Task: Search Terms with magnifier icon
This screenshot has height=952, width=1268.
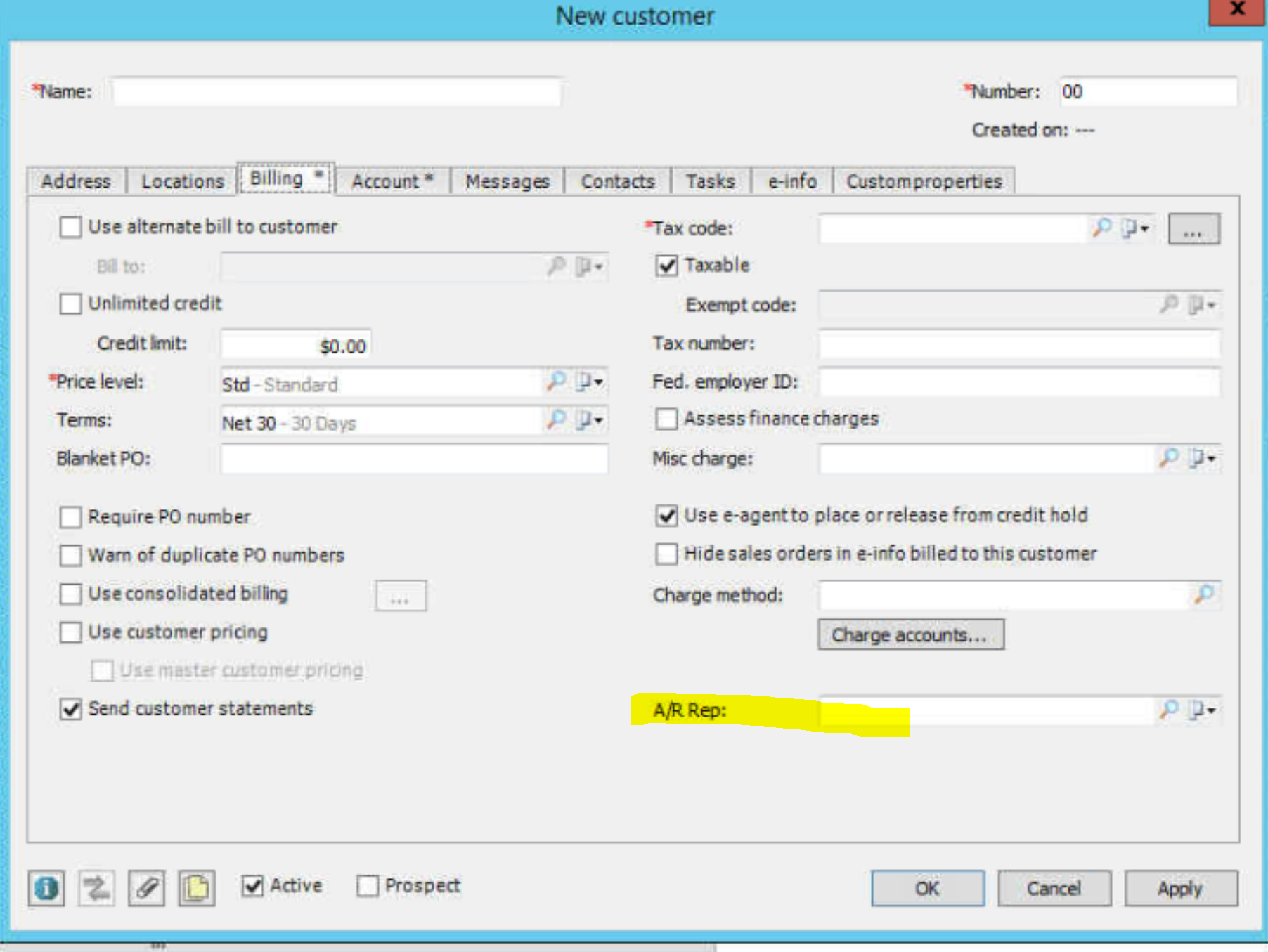Action: click(x=556, y=420)
